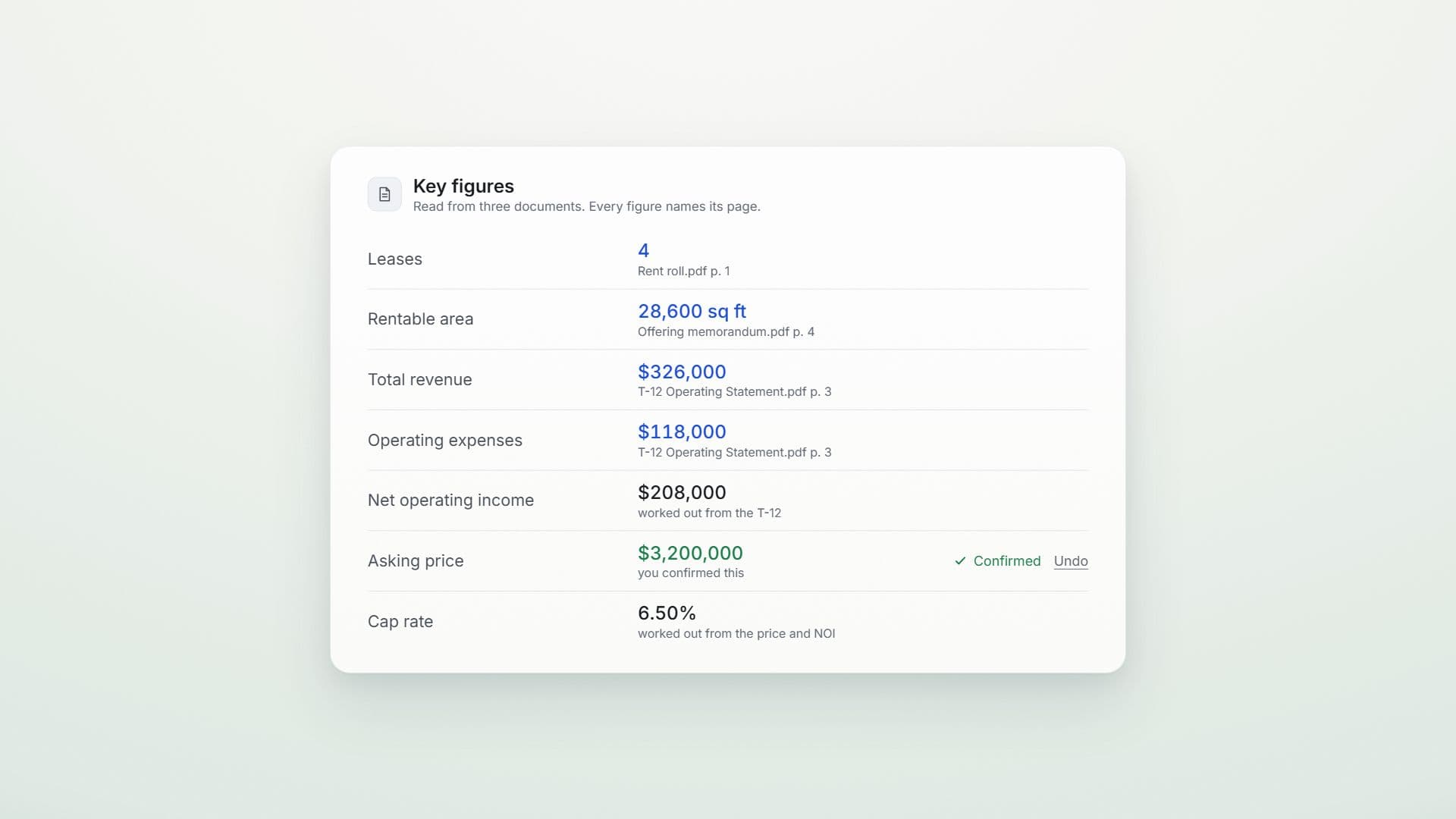Click T-12 Operating Statement.pdf source under Operating expenses
Screen dimensions: 1456x819
[x=734, y=452]
